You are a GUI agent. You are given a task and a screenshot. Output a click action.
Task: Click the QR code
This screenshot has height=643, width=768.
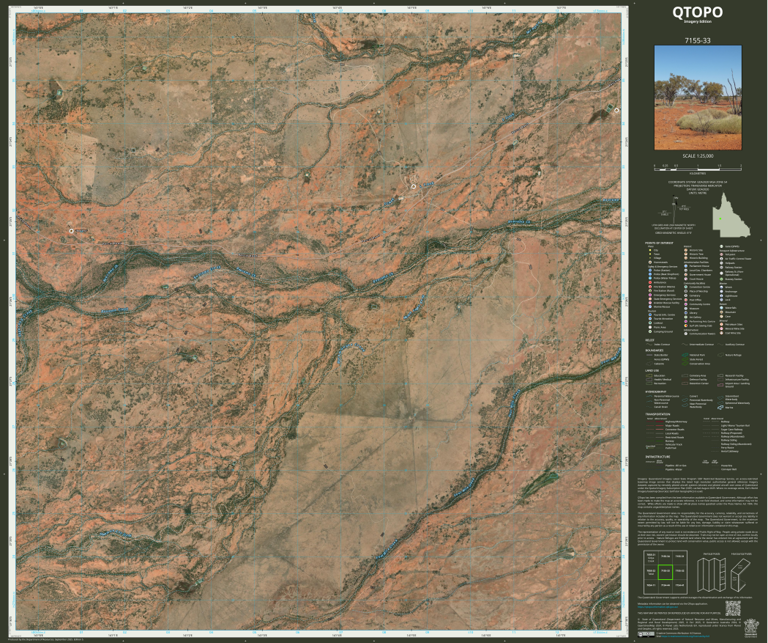click(x=733, y=609)
